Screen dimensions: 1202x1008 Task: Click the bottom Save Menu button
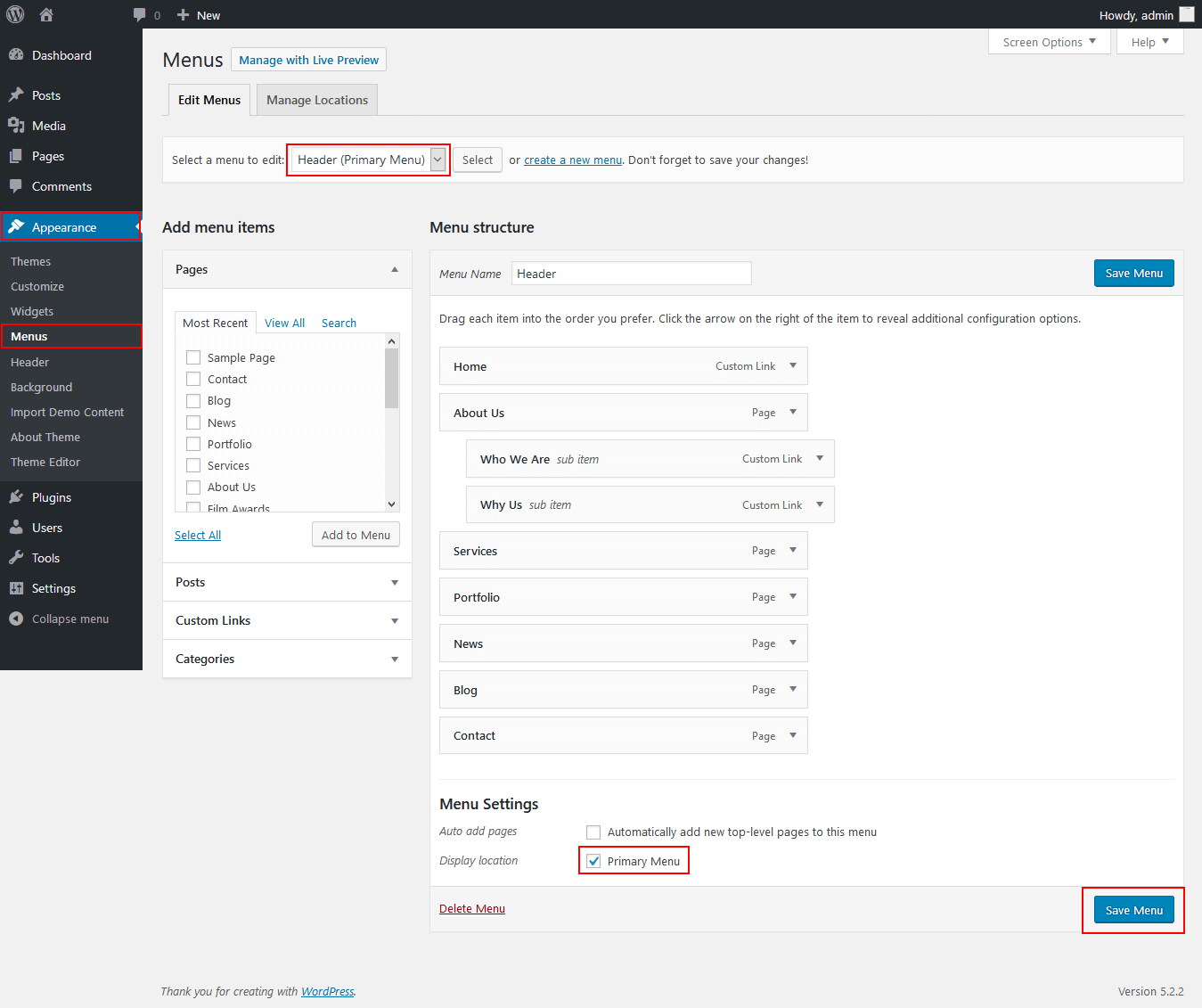pos(1133,910)
